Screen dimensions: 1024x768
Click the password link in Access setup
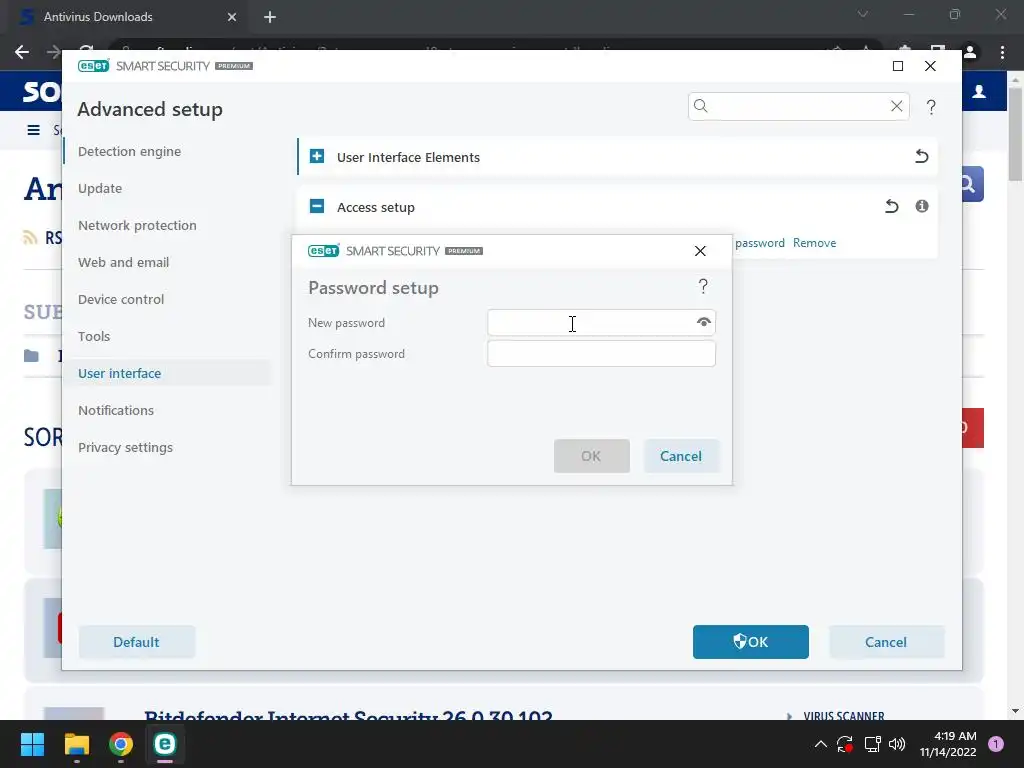pyautogui.click(x=760, y=243)
